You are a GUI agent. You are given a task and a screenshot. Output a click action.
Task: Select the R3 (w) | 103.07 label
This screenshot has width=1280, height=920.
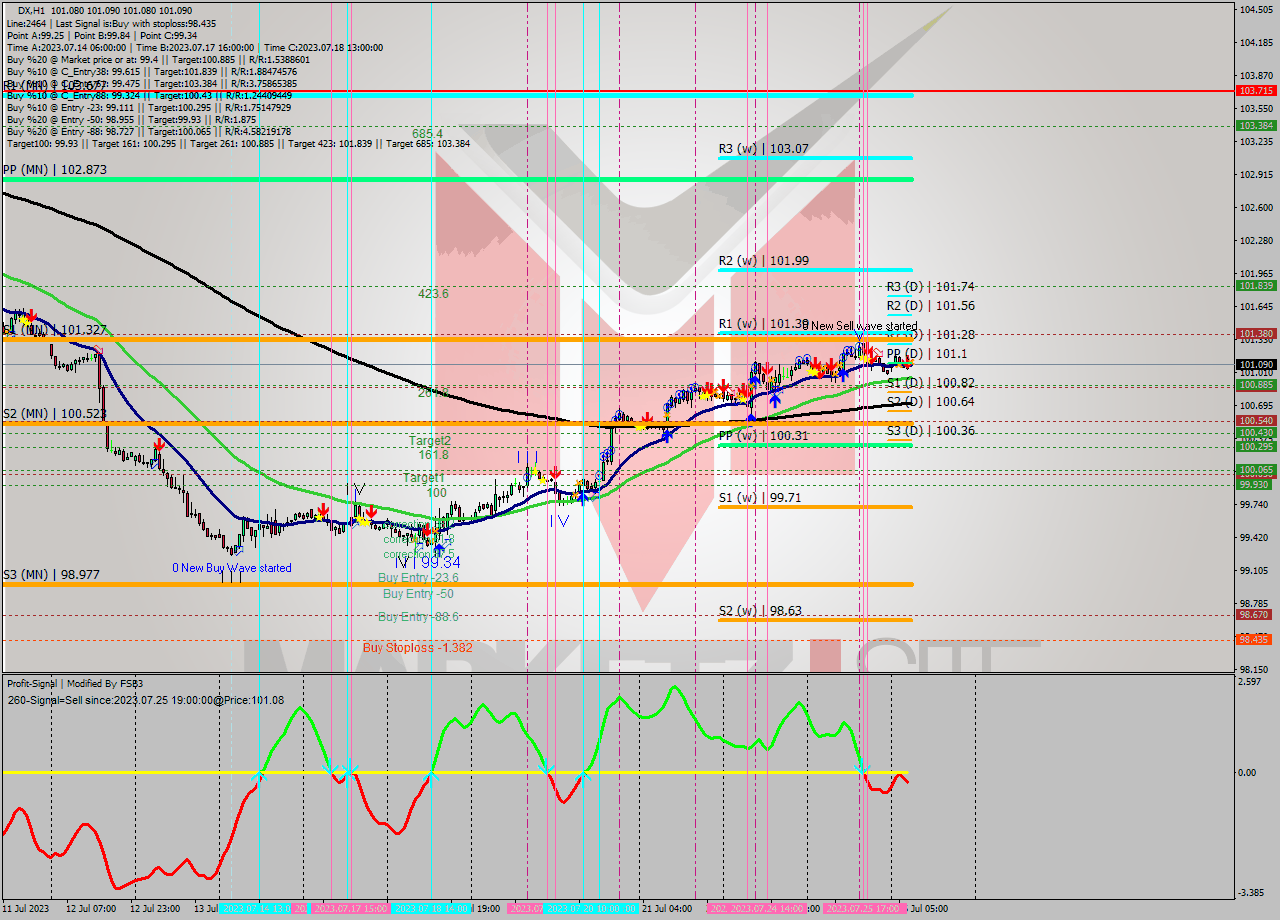tap(763, 149)
